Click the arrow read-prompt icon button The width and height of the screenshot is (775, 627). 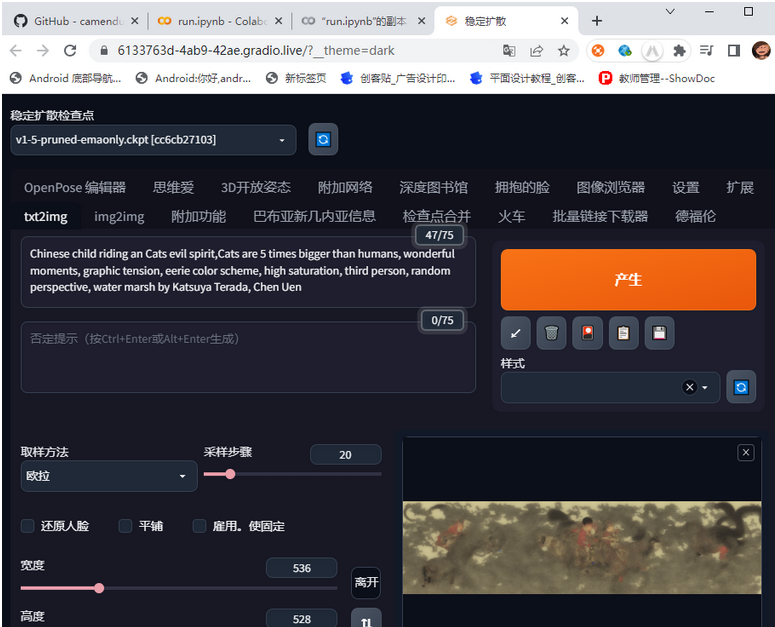click(x=516, y=334)
